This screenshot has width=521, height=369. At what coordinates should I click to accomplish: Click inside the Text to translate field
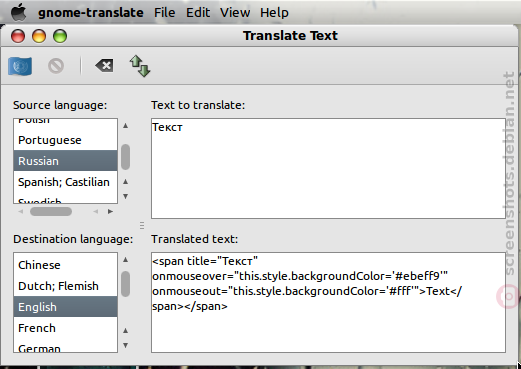[x=328, y=168]
